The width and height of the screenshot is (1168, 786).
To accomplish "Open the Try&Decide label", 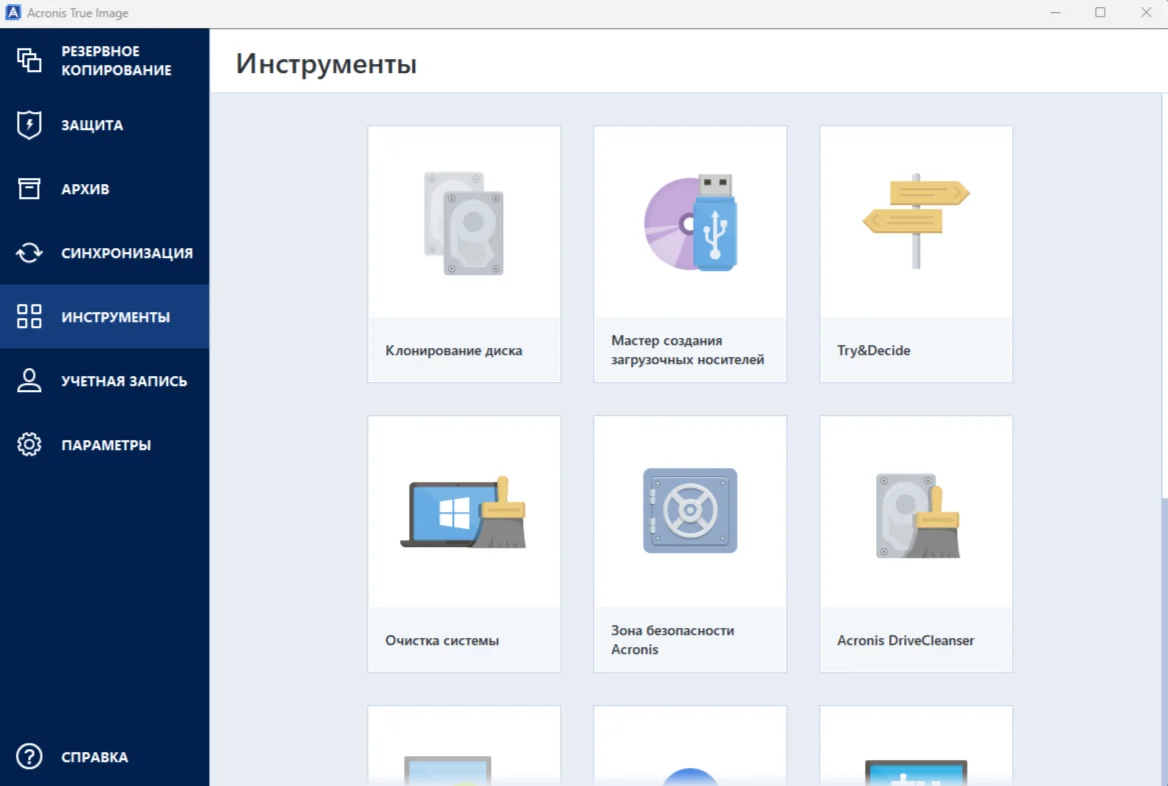I will (874, 350).
